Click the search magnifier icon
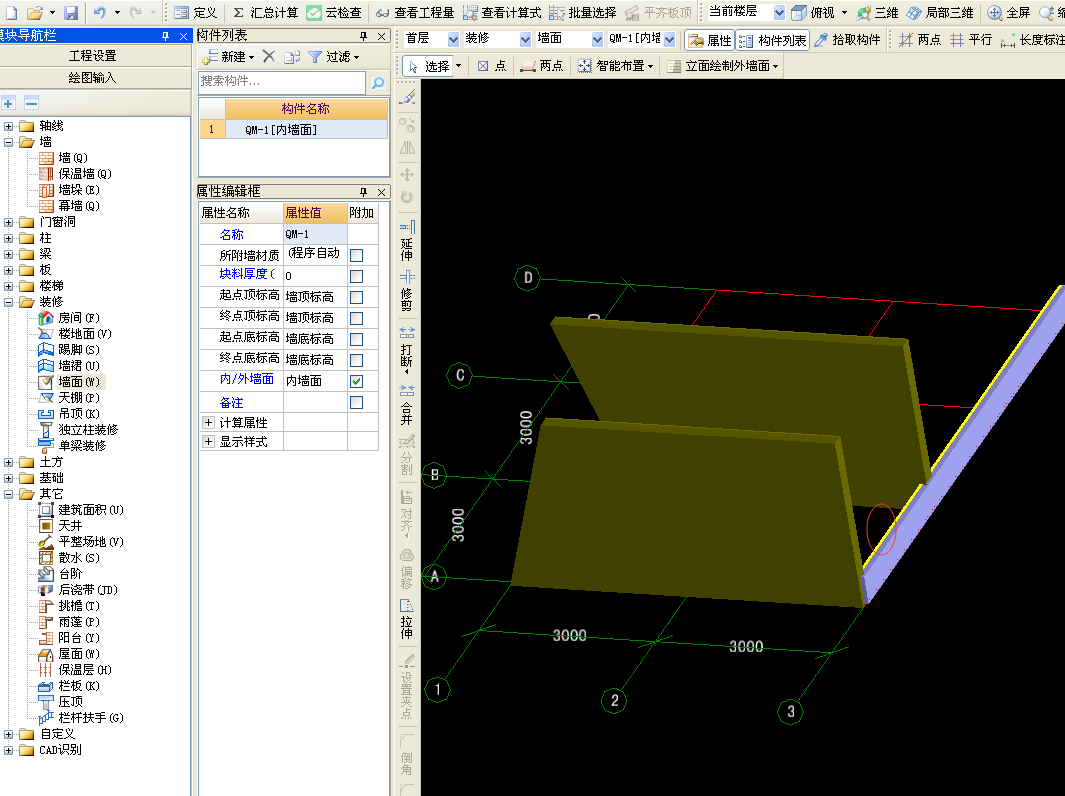Screen dimensions: 1065x796 coord(378,82)
